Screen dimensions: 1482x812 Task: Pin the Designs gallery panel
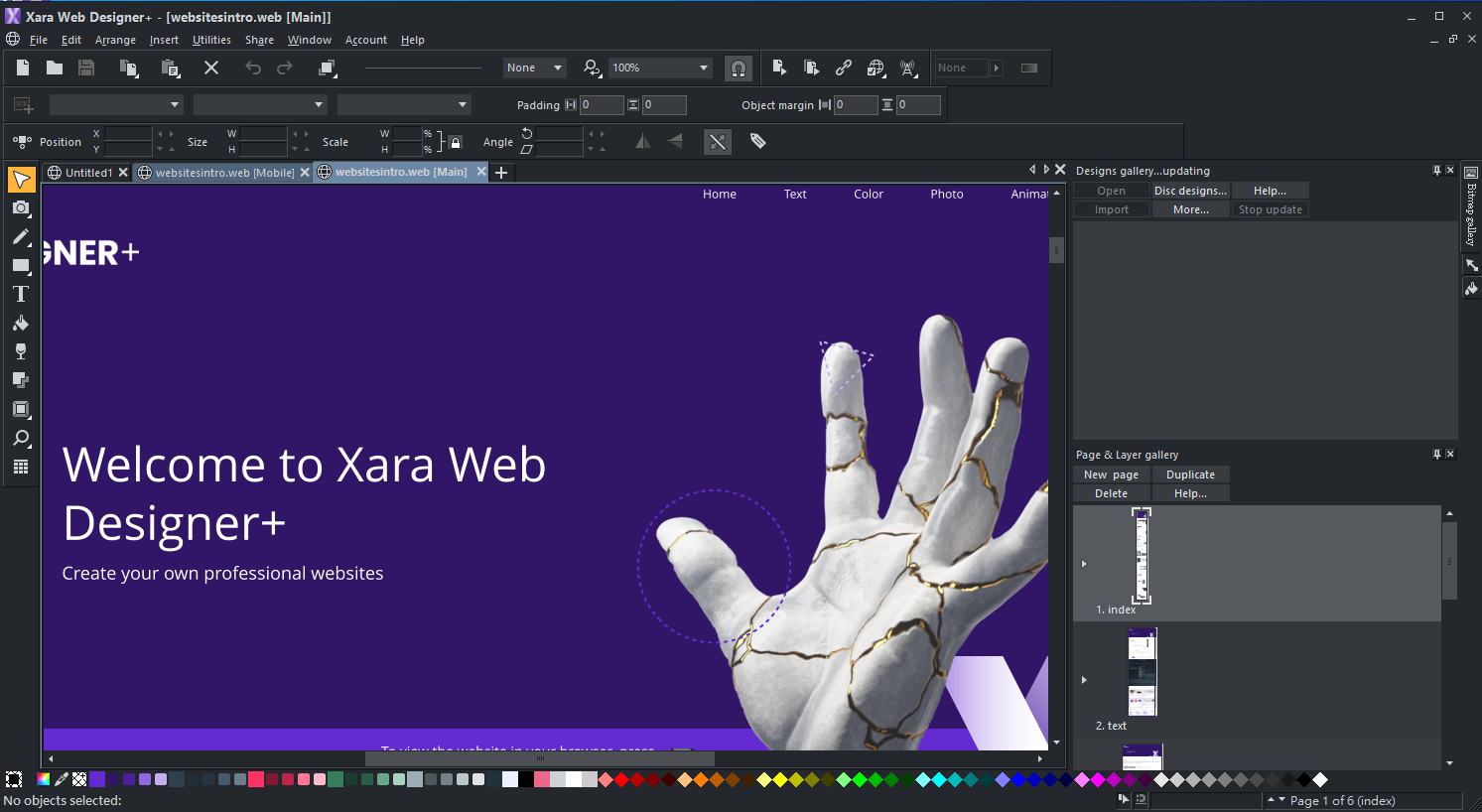[1436, 171]
